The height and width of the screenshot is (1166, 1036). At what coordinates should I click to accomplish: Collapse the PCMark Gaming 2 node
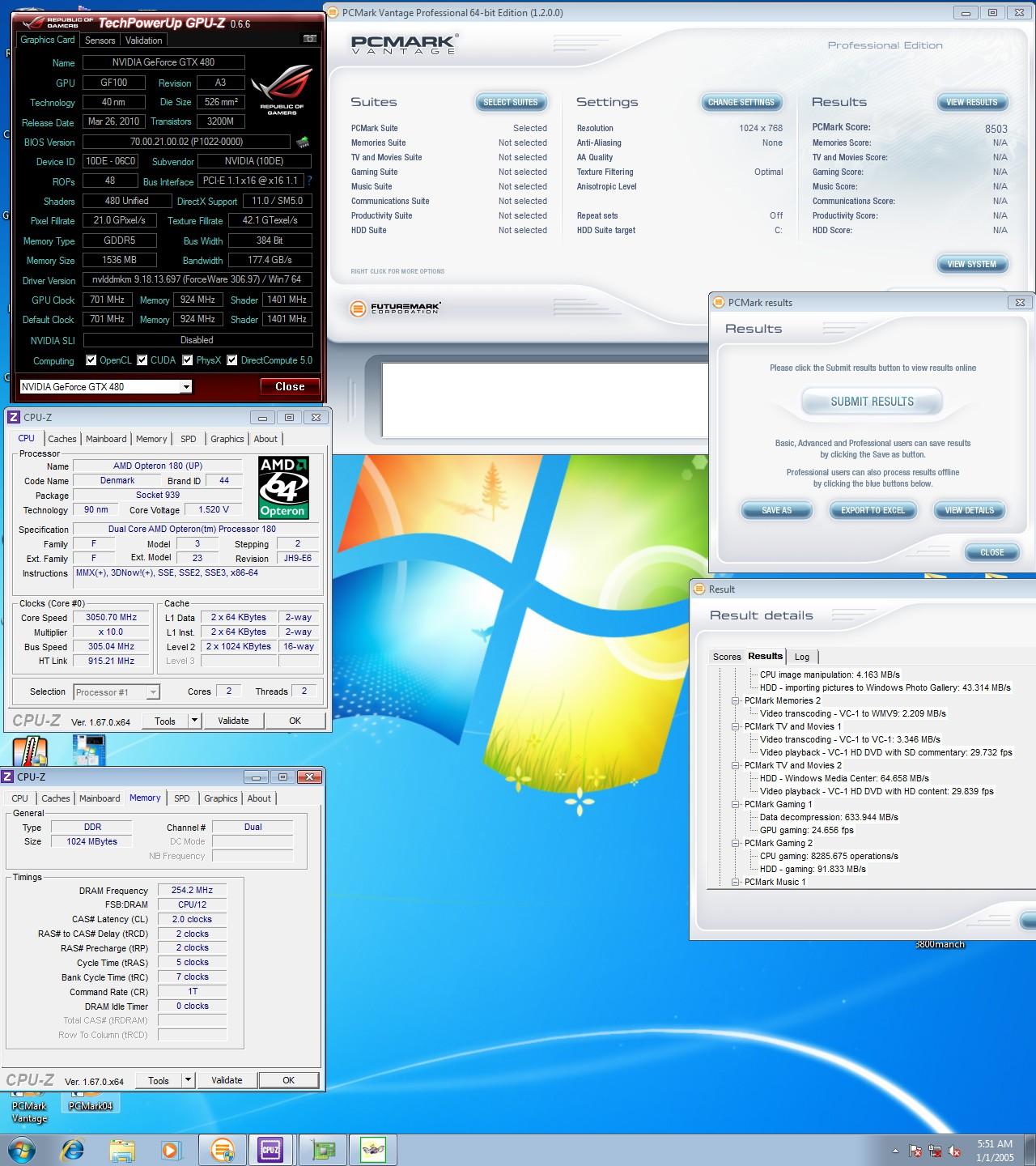tap(736, 843)
